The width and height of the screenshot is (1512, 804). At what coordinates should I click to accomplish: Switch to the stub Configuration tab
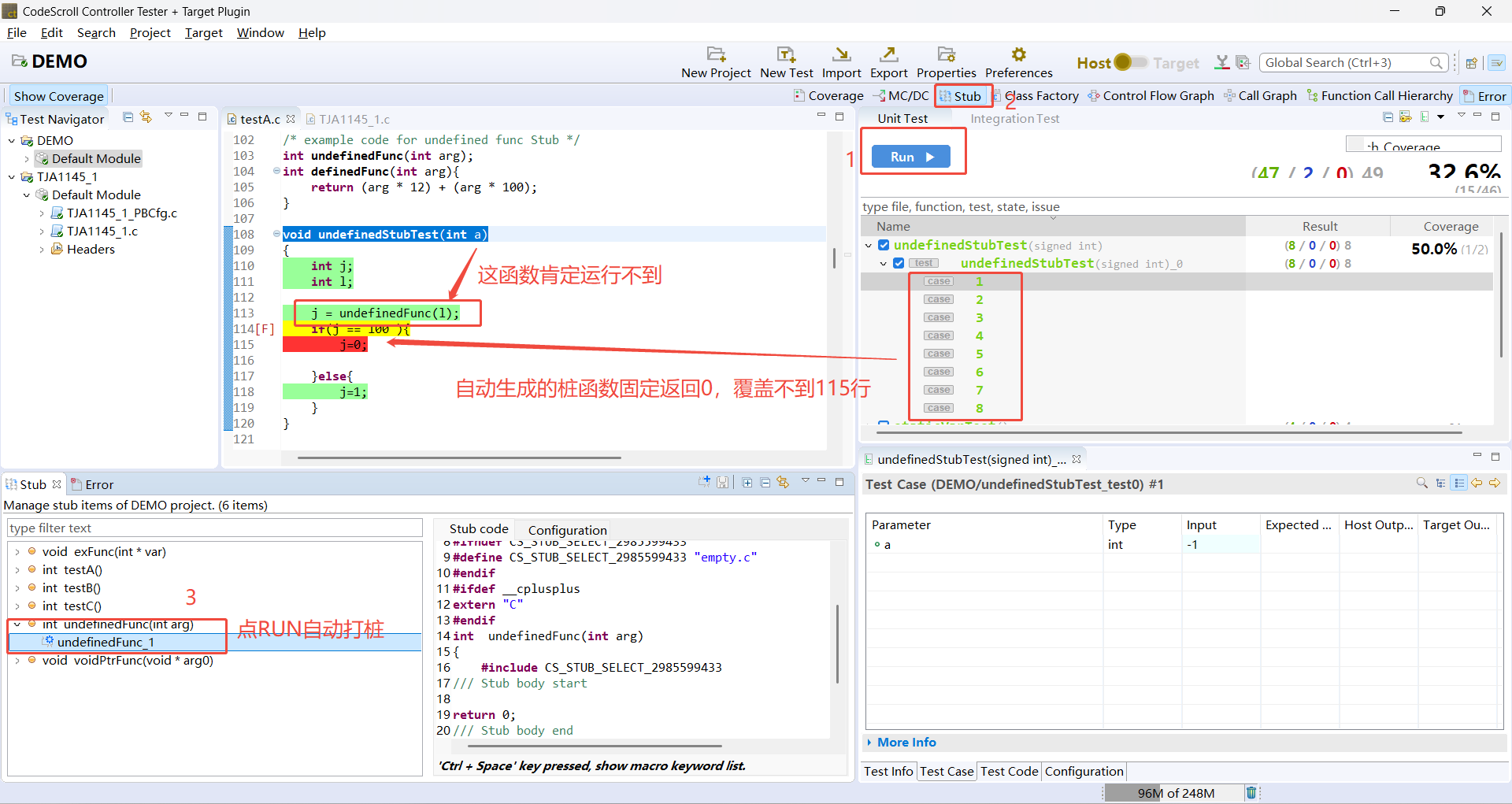pyautogui.click(x=567, y=530)
